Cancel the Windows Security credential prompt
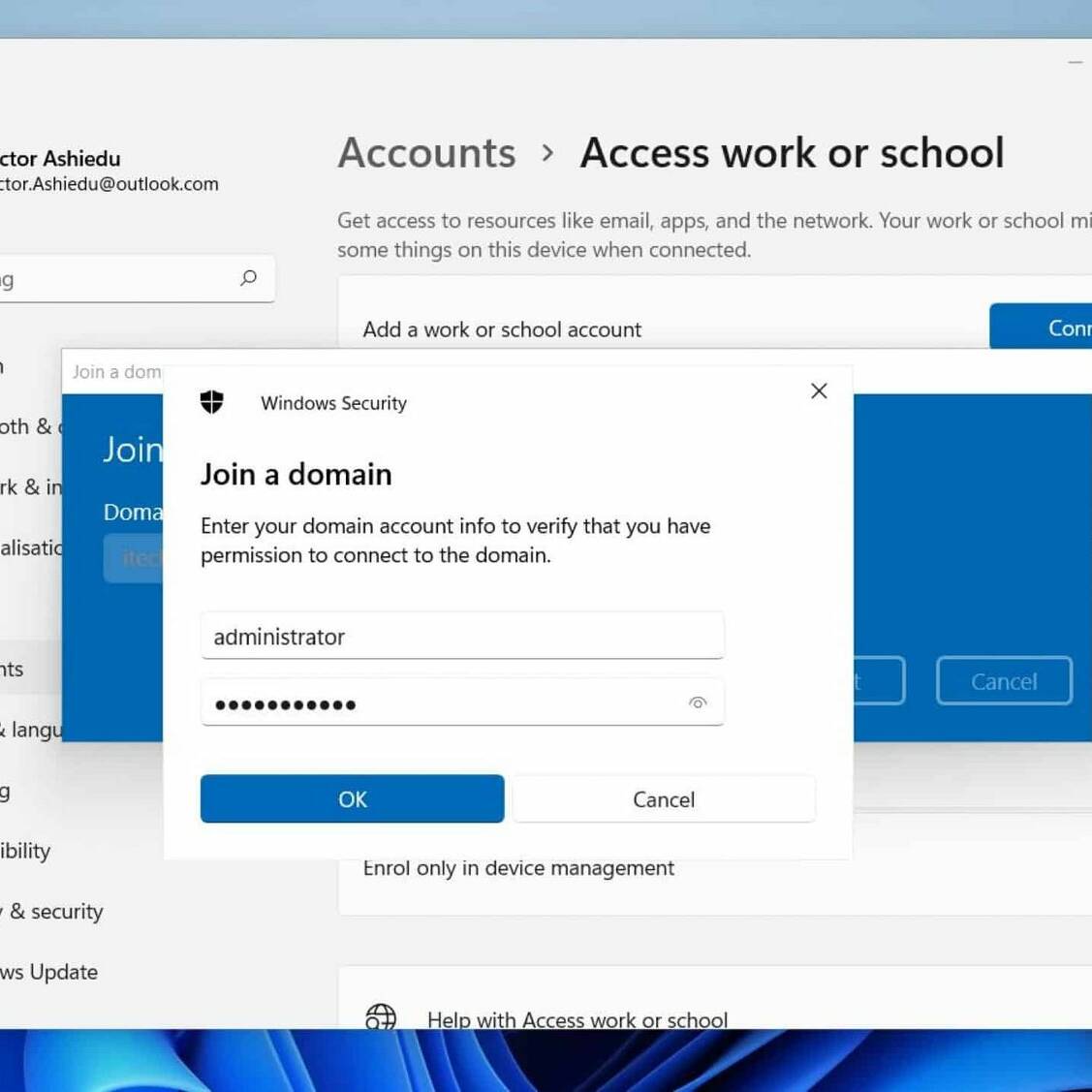The height and width of the screenshot is (1092, 1092). (664, 798)
